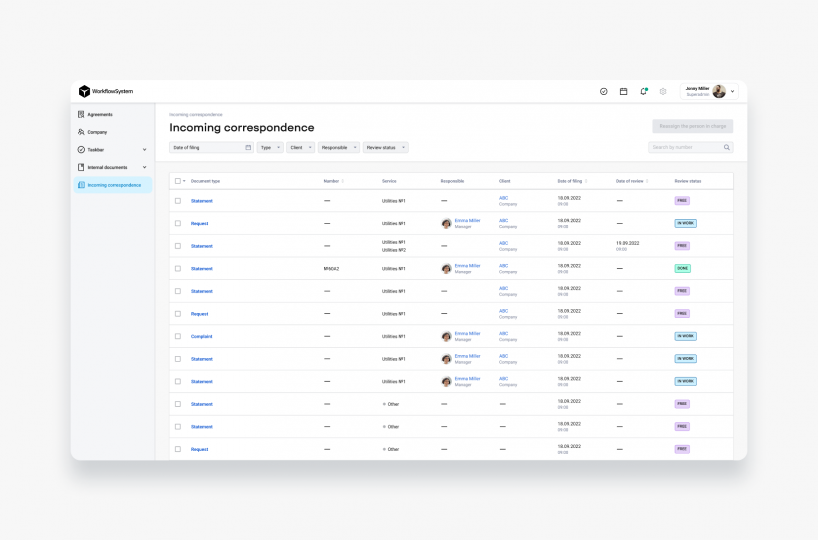Select checkbox of the first Statement row
The width and height of the screenshot is (818, 540).
[178, 201]
